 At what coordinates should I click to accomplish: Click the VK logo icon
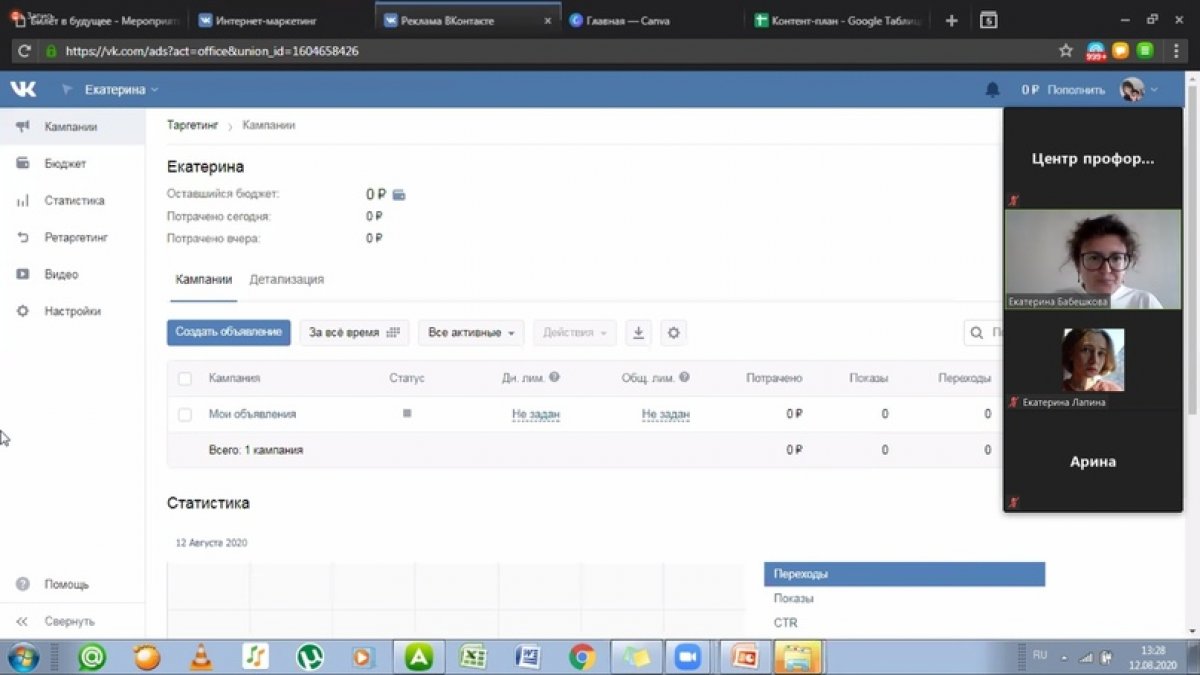(x=23, y=89)
